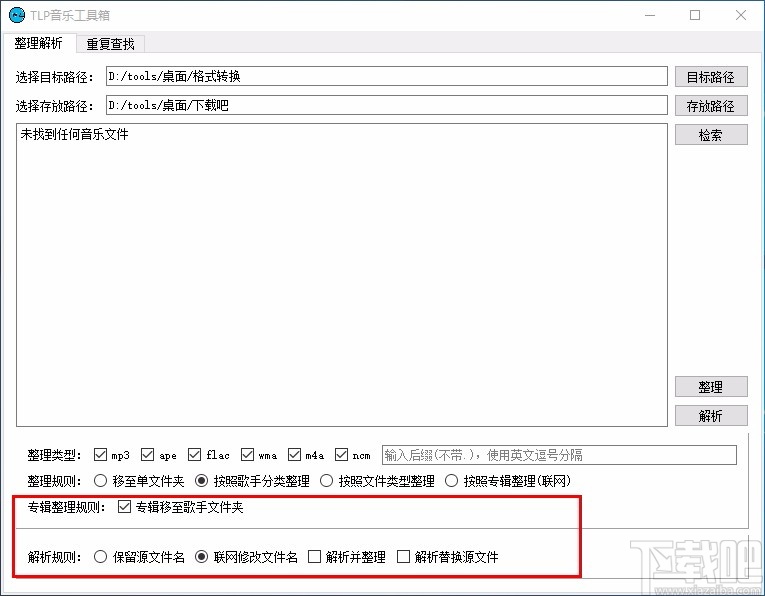Click the 整理 button
This screenshot has height=596, width=765.
coord(711,387)
